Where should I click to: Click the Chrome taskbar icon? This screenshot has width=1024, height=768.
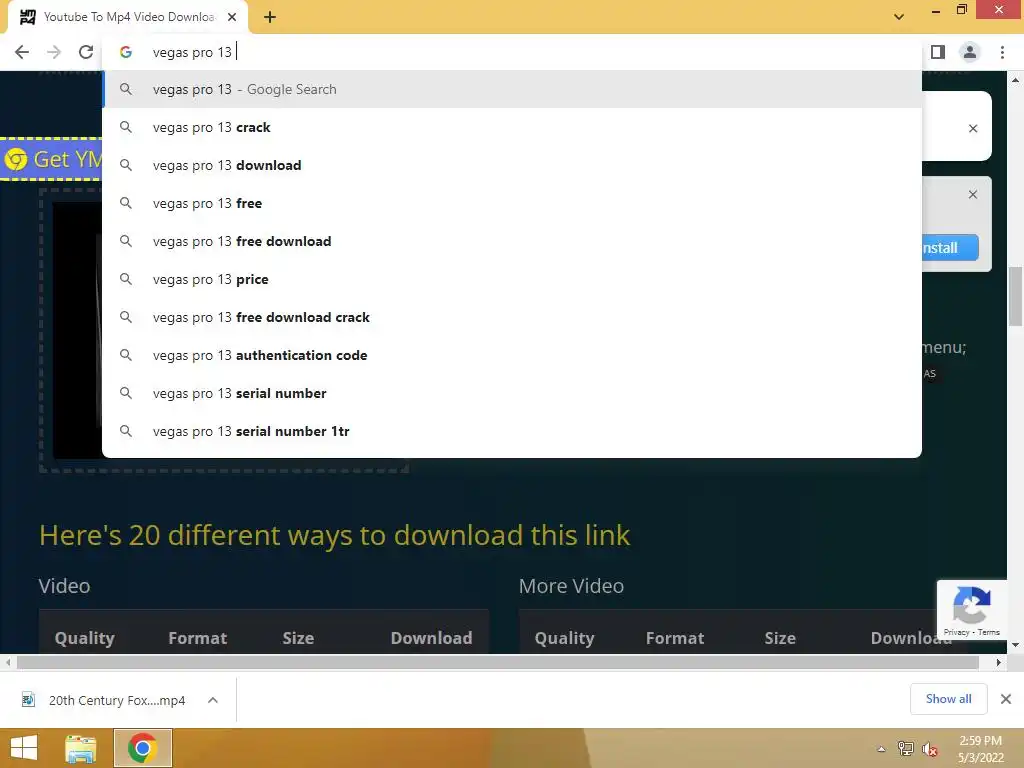pyautogui.click(x=142, y=748)
